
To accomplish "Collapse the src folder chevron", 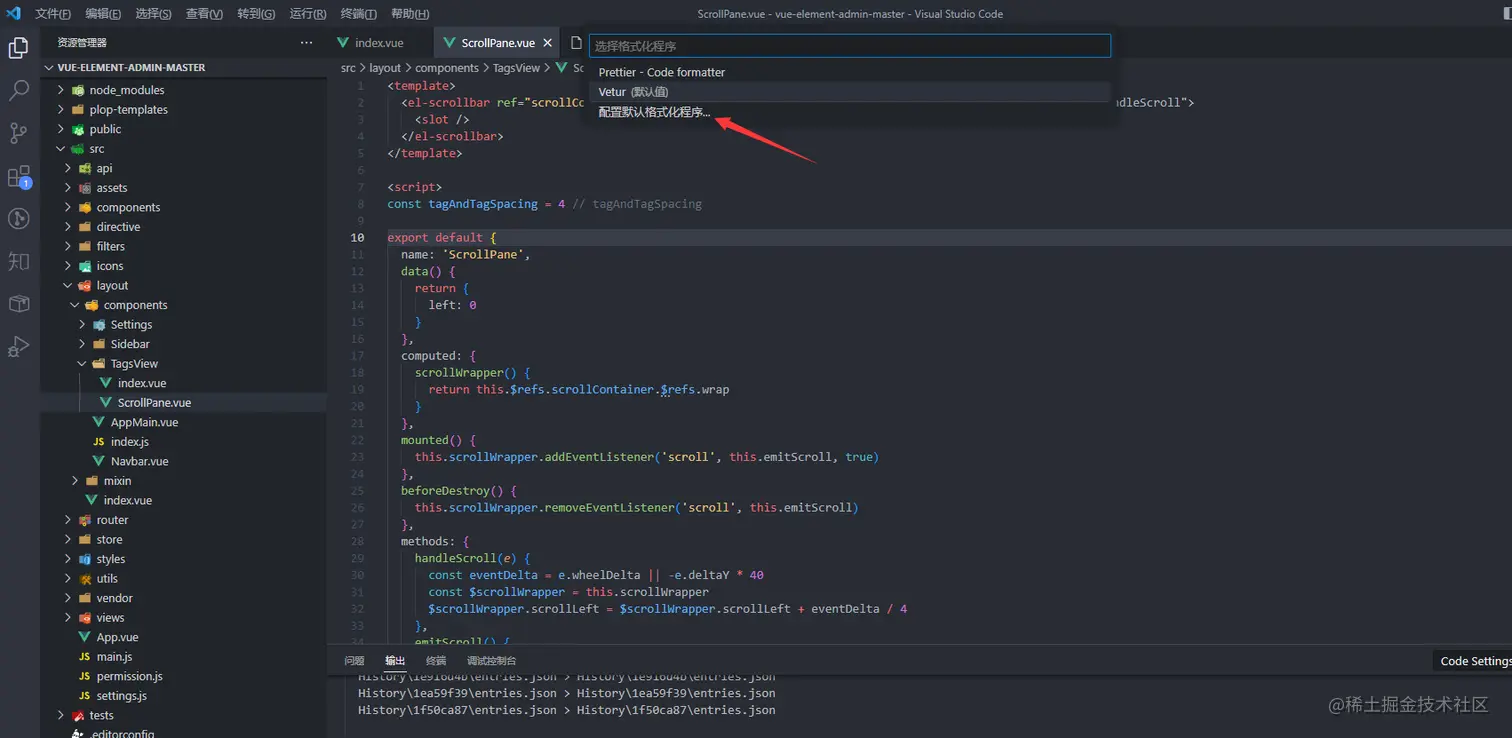I will 61,149.
